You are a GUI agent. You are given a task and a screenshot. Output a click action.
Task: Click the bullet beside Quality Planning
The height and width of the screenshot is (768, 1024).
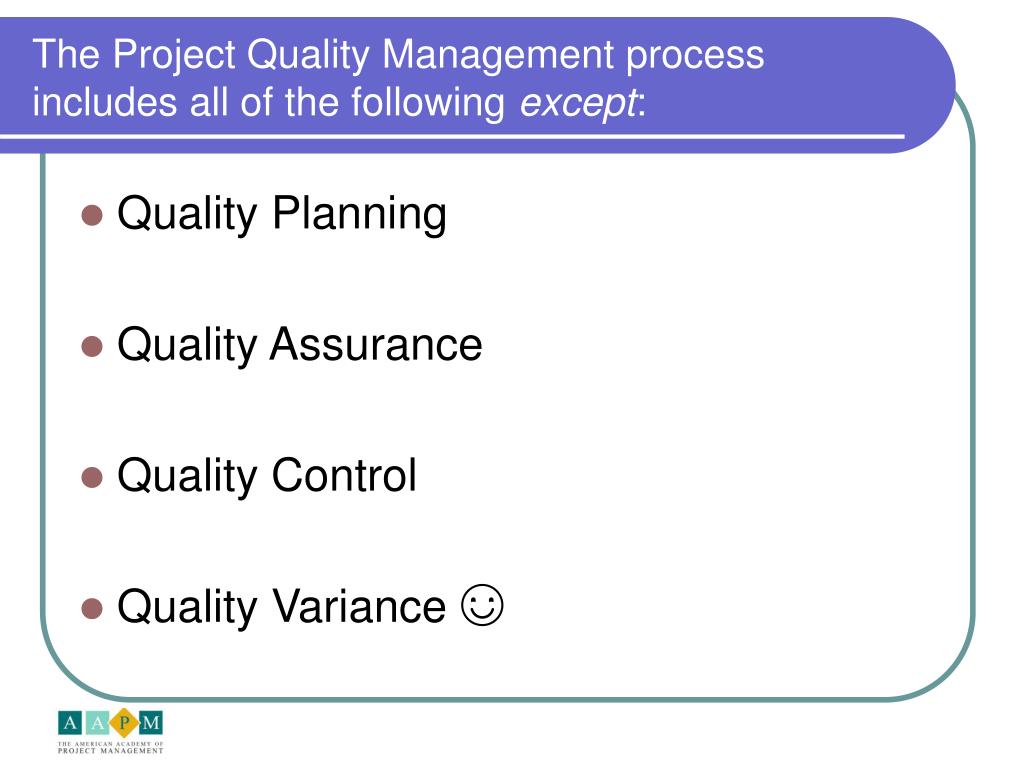pyautogui.click(x=92, y=216)
